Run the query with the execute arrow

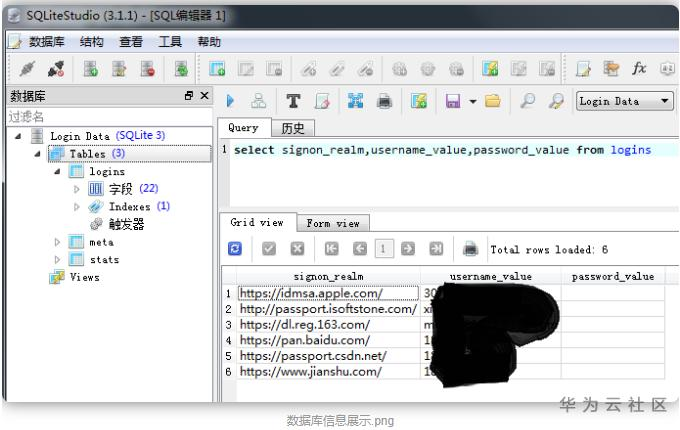point(230,101)
